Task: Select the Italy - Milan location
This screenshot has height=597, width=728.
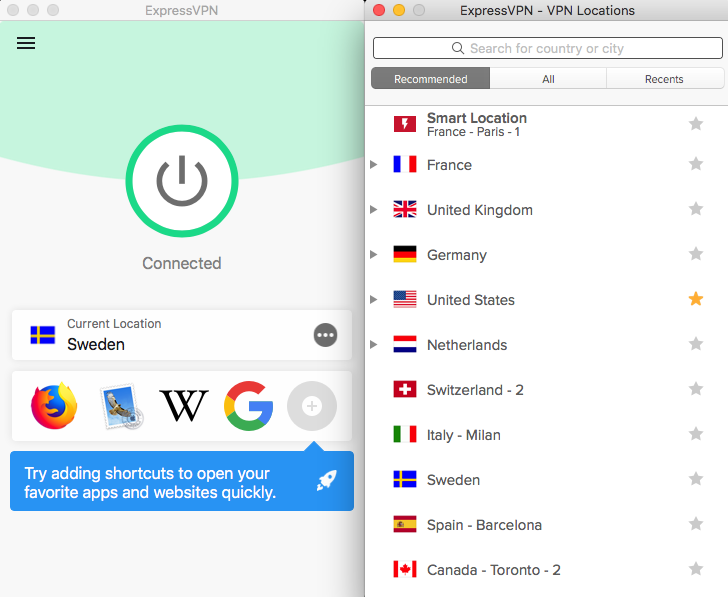Action: (x=546, y=435)
